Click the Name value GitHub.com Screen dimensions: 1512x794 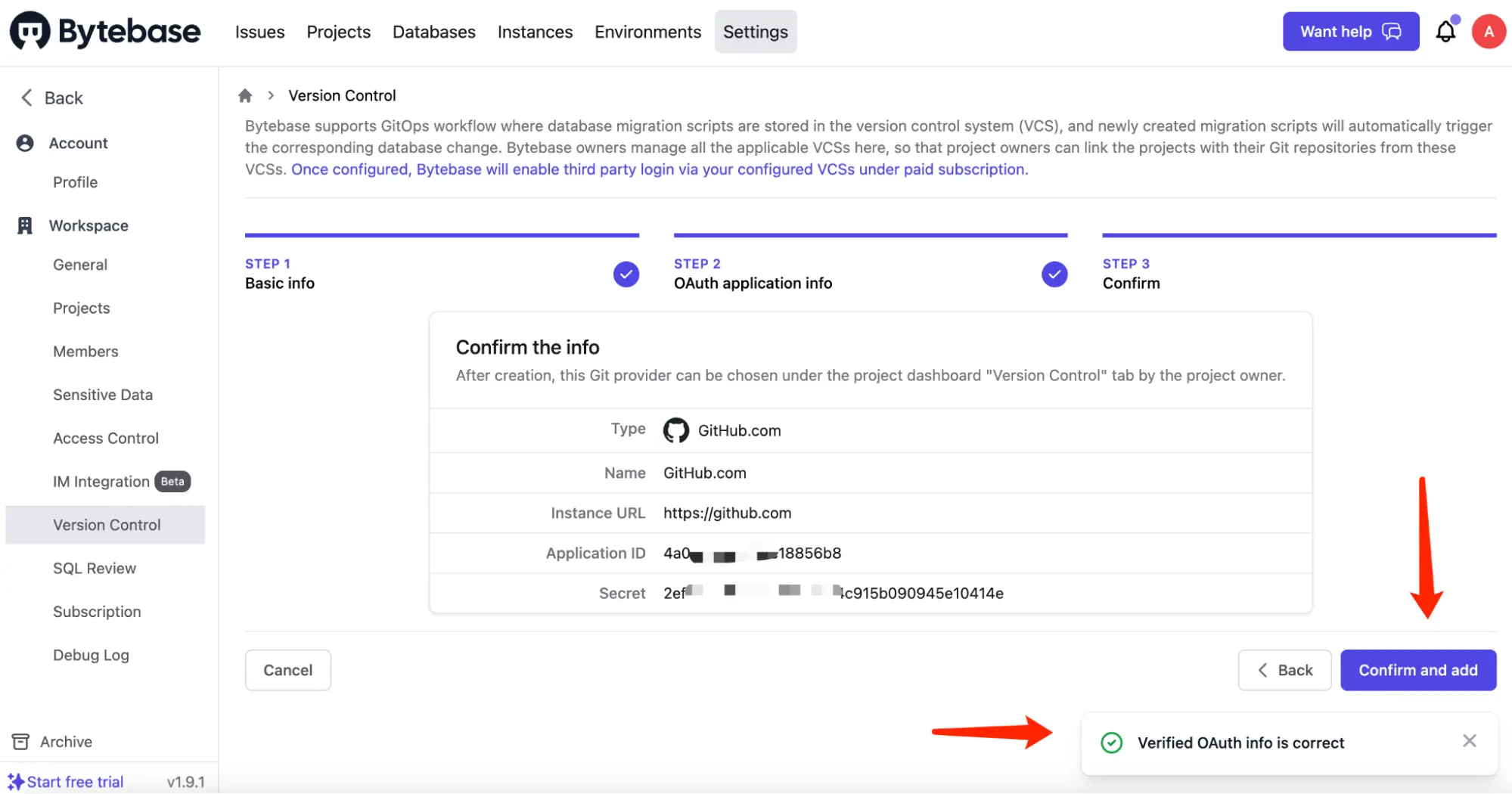click(x=704, y=473)
